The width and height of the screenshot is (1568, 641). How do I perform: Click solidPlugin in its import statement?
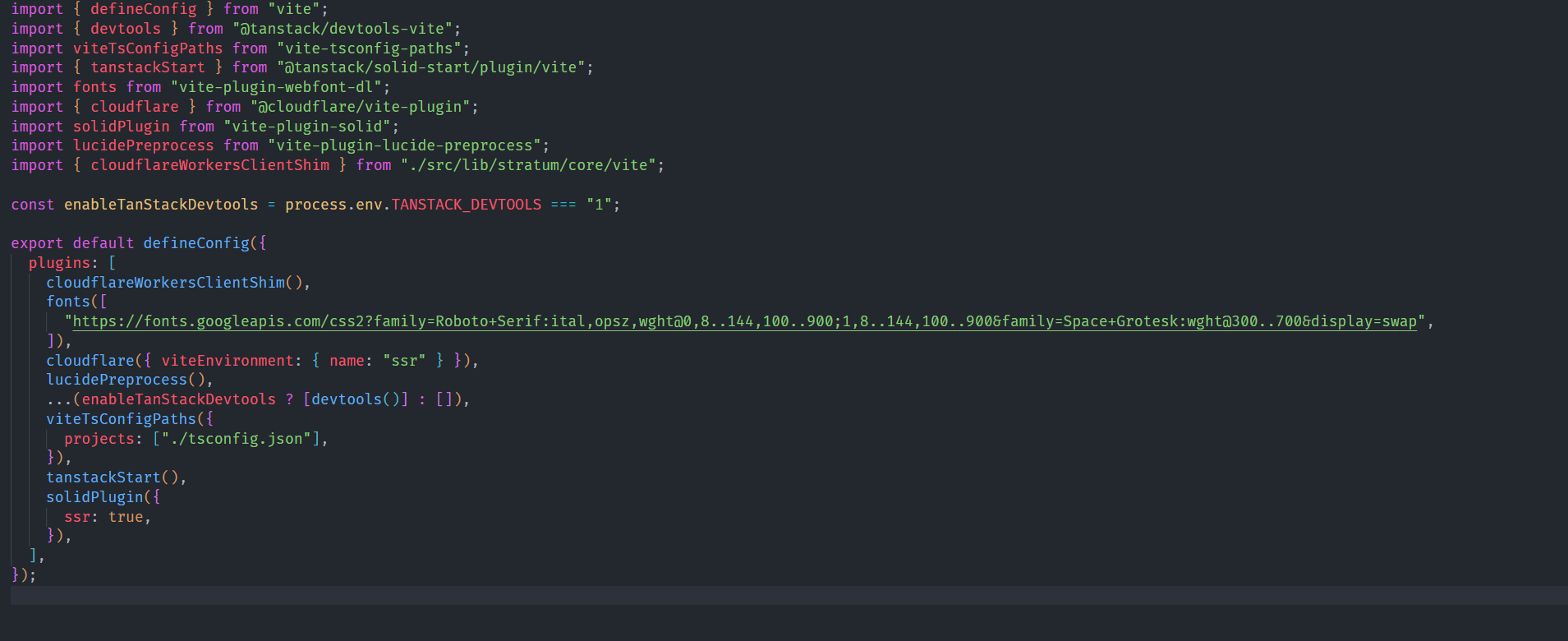tap(122, 127)
